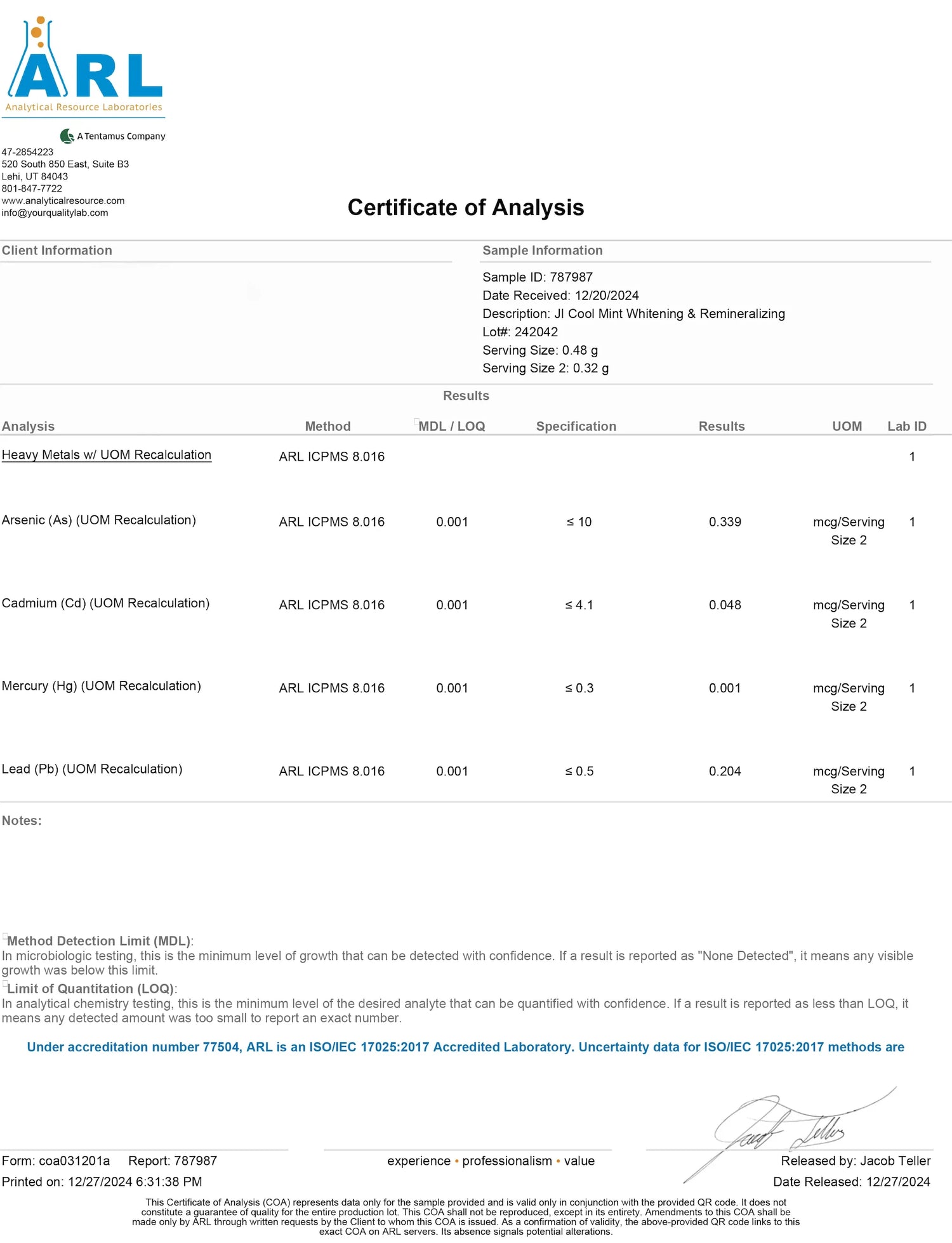This screenshot has height=1243, width=952.
Task: Open the www.analyticalresource.com website link
Action: 63,201
